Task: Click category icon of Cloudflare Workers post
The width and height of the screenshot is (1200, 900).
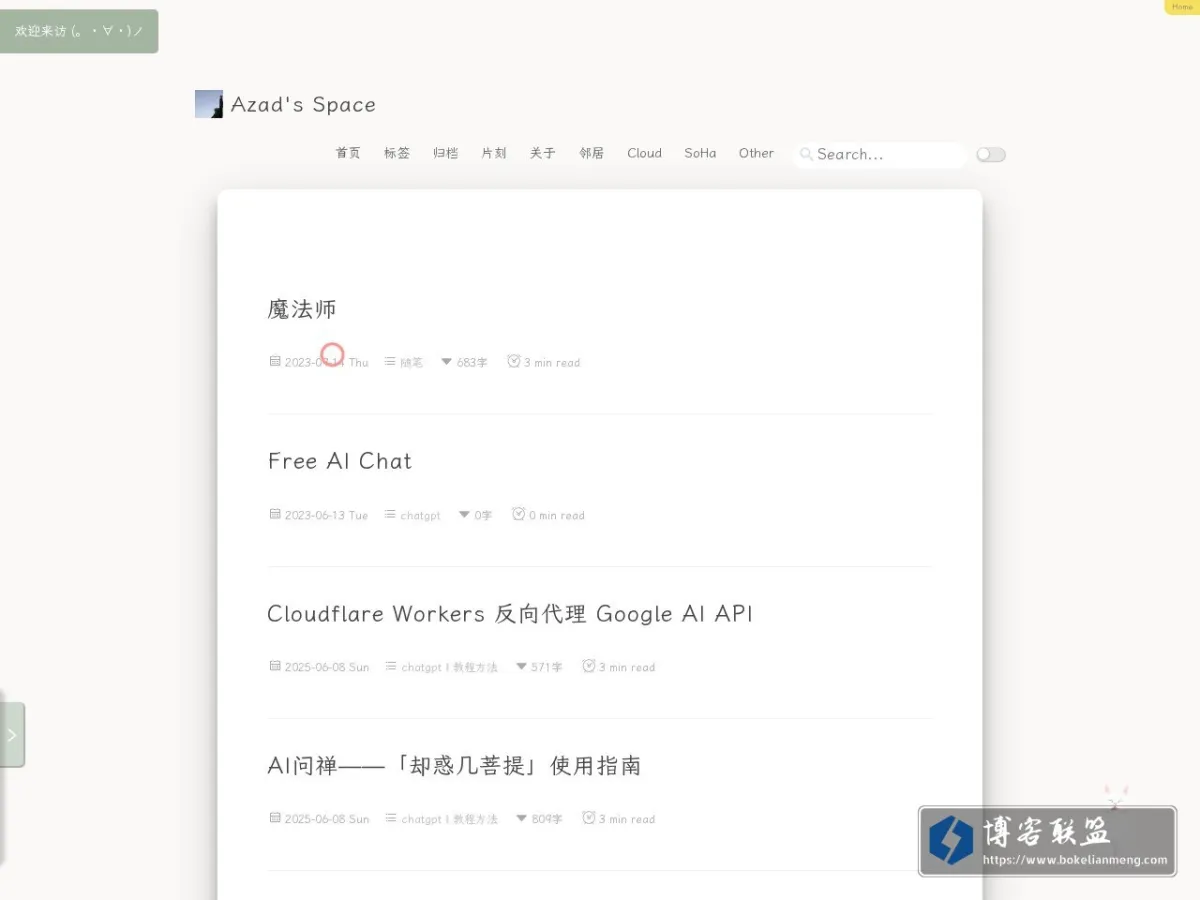Action: pyautogui.click(x=391, y=666)
